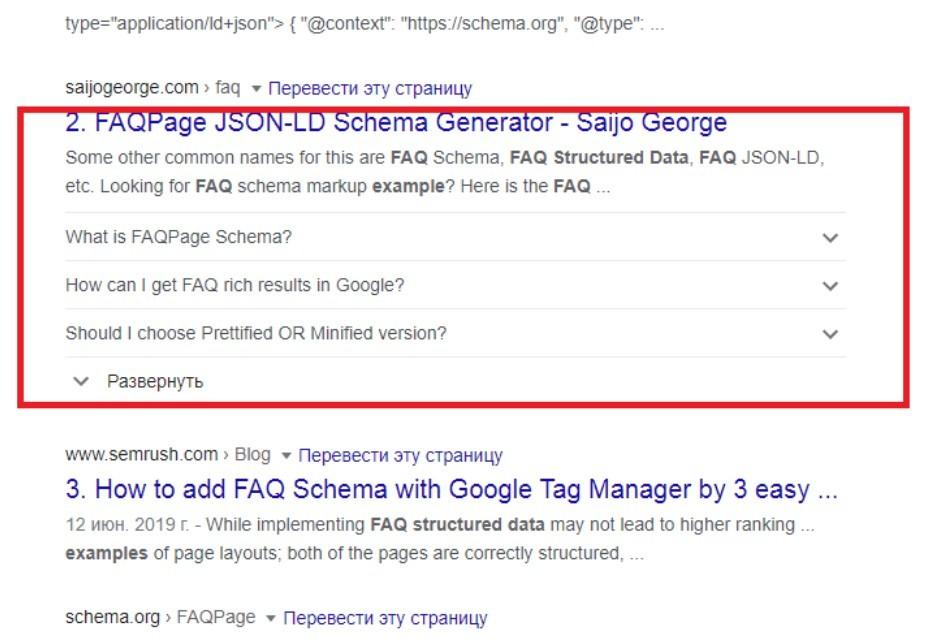Expand chevron for "Should I choose Prettified OR Minified"
This screenshot has width=928, height=644.
829,334
